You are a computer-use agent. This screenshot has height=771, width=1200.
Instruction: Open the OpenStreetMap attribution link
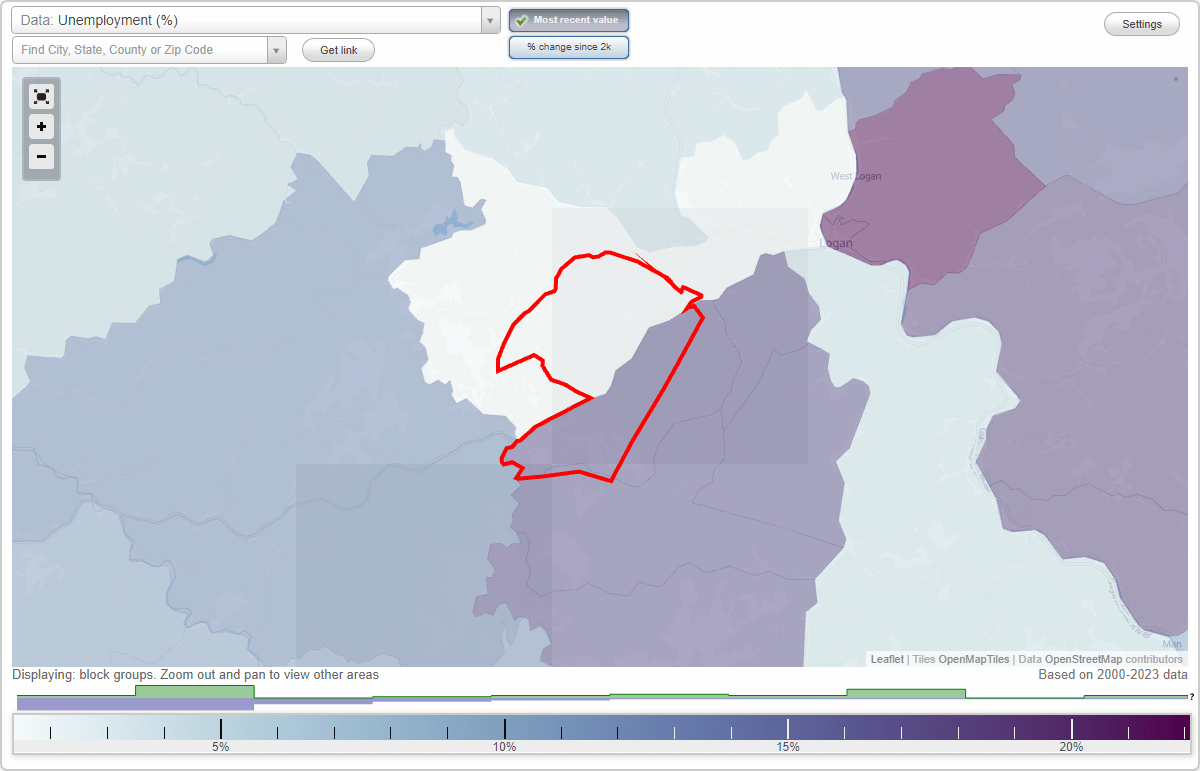(x=1083, y=659)
